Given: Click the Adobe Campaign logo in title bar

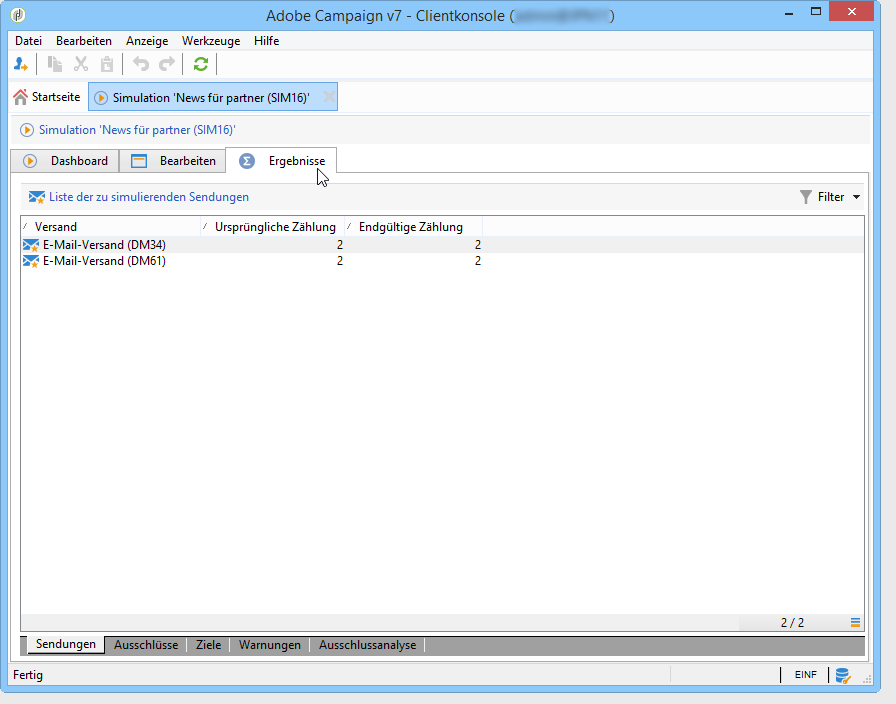Looking at the screenshot, I should click(18, 14).
